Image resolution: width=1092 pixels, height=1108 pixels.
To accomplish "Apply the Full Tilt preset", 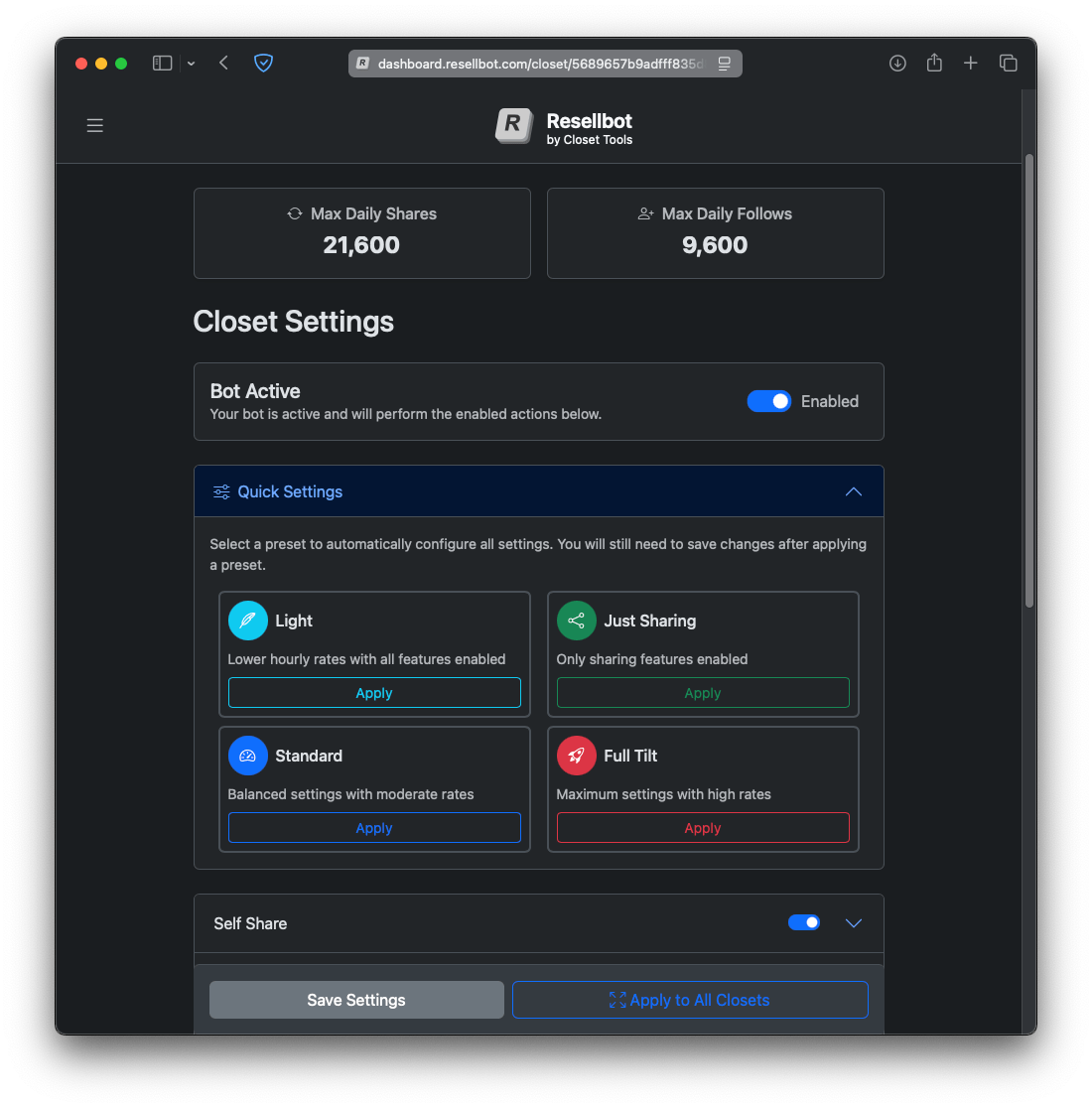I will (703, 828).
